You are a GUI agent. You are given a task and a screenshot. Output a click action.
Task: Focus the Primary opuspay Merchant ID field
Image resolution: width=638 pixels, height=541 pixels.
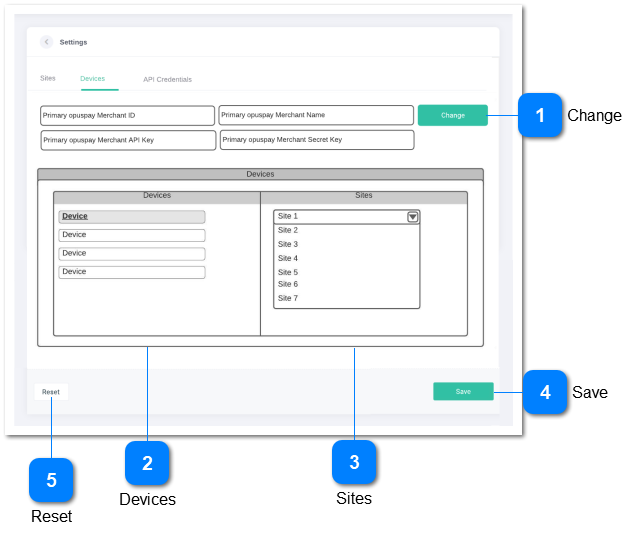[x=127, y=116]
